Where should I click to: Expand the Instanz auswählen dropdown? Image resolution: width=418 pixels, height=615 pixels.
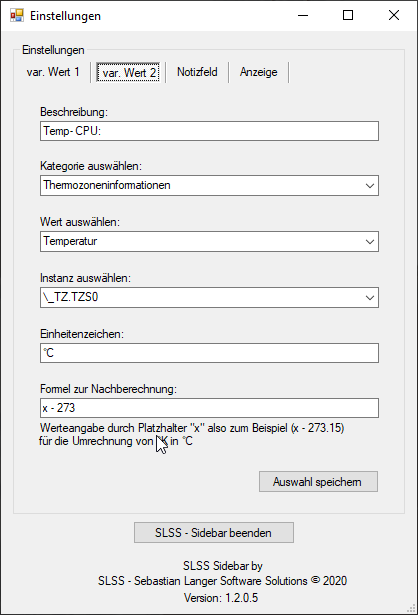(x=209, y=297)
